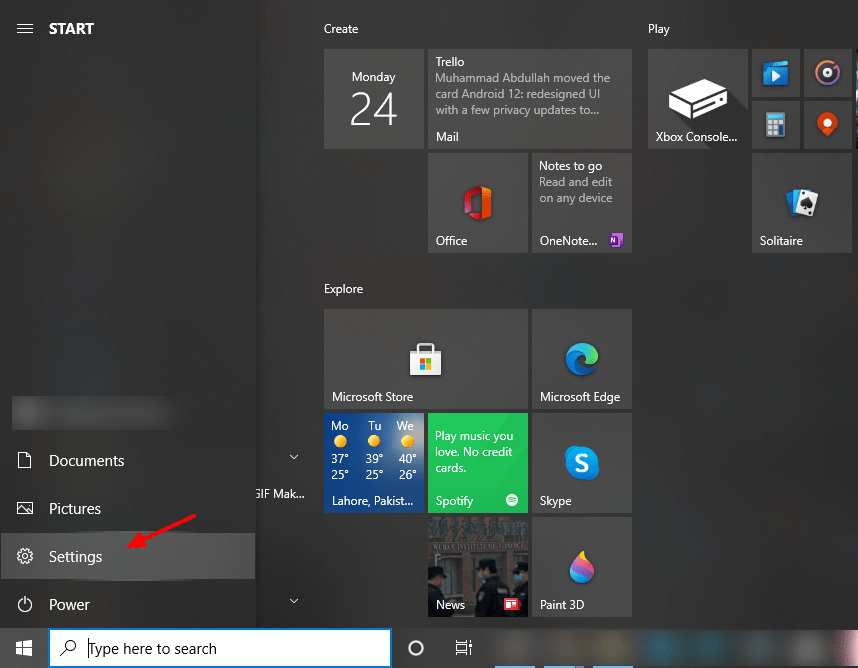Open the Xbox Console Companion tile
This screenshot has height=668, width=858.
[x=698, y=99]
